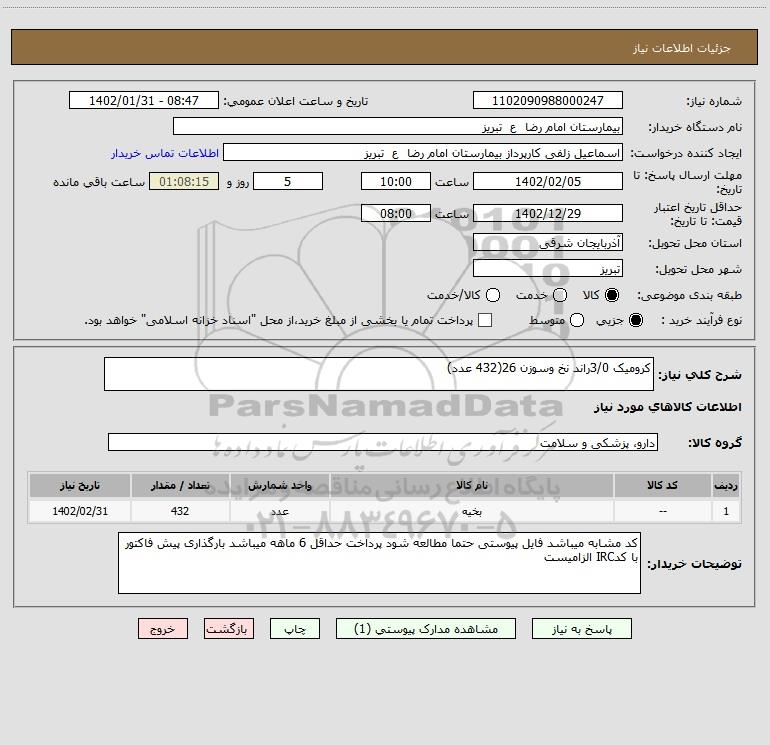Image resolution: width=770 pixels, height=745 pixels.
Task: Click the buyer name field بیمارستان امام رضا
Action: click(398, 127)
